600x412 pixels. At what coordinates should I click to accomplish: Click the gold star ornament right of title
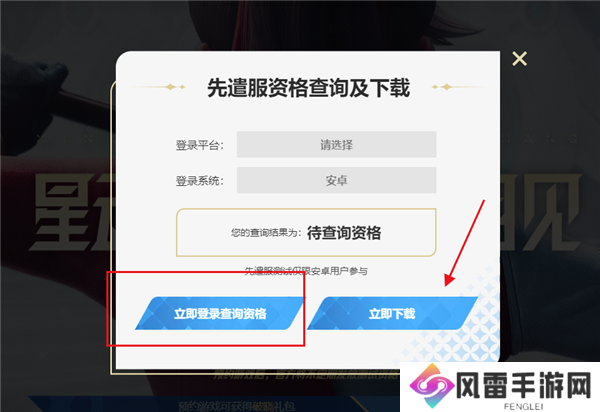(442, 87)
